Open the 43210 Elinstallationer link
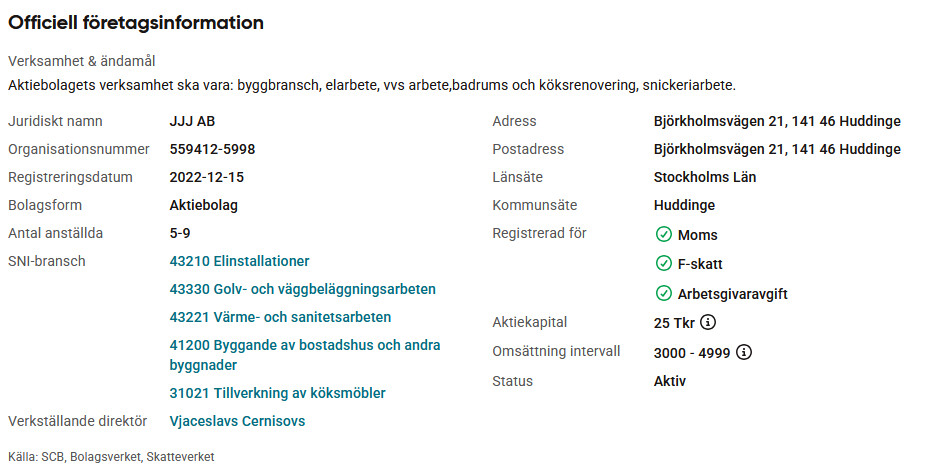The image size is (949, 469). click(239, 261)
